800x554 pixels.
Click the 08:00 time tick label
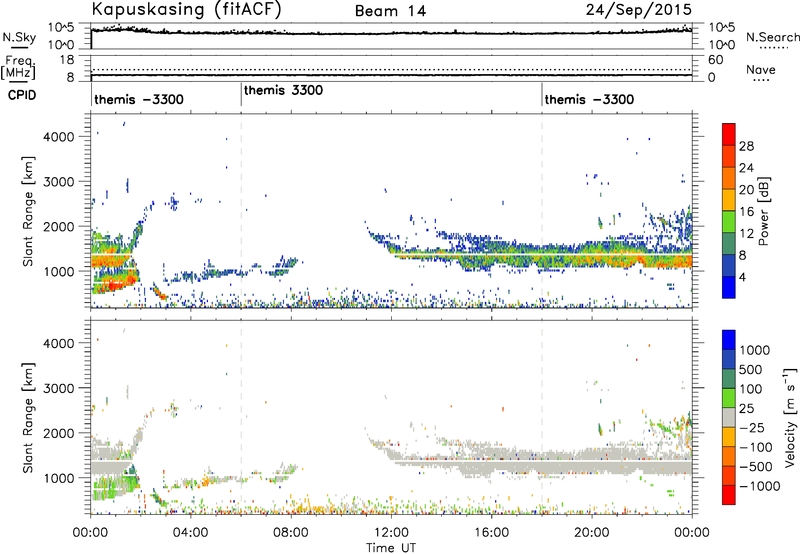pos(291,533)
